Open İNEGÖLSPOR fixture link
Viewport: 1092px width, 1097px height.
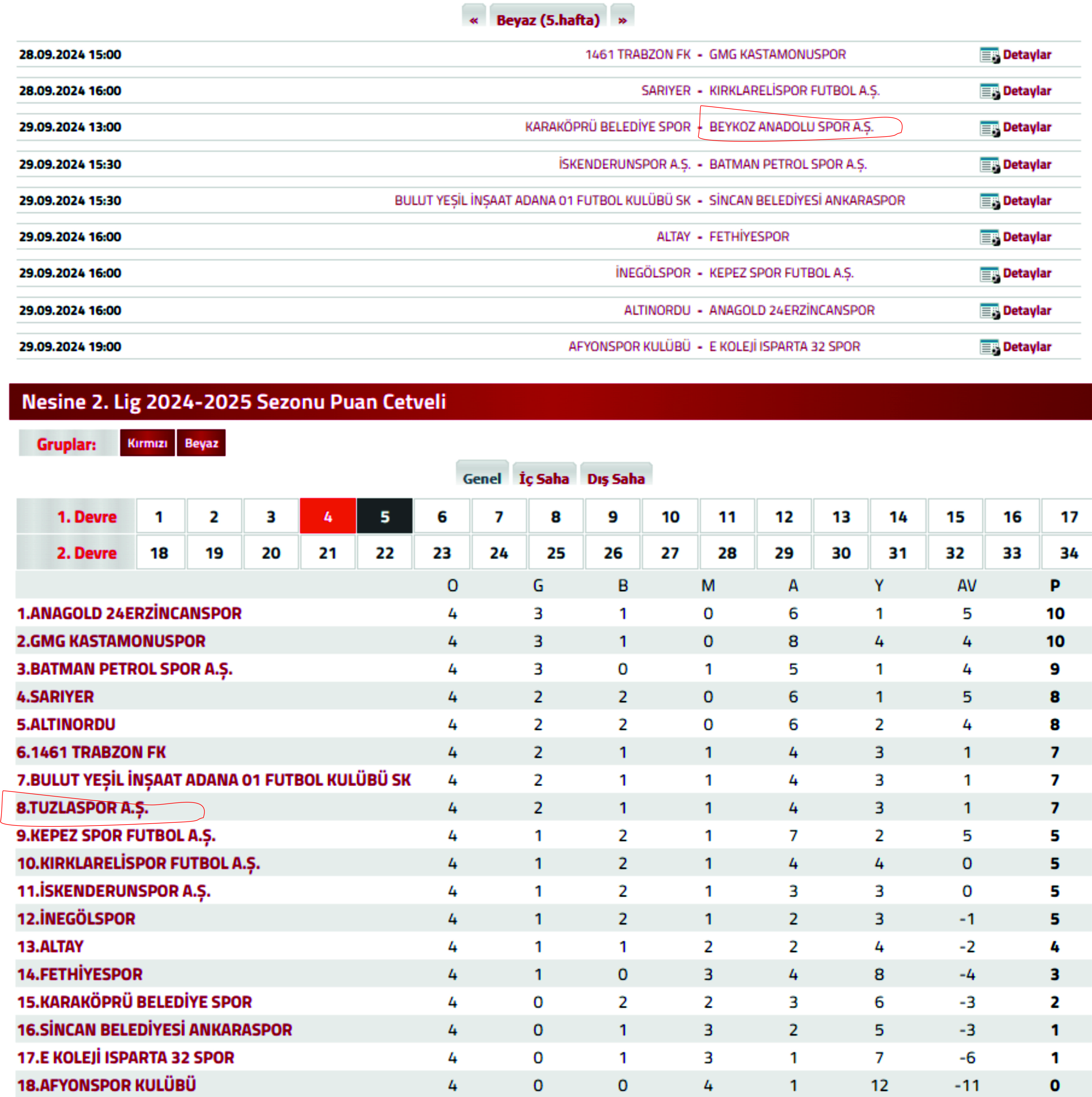click(653, 273)
